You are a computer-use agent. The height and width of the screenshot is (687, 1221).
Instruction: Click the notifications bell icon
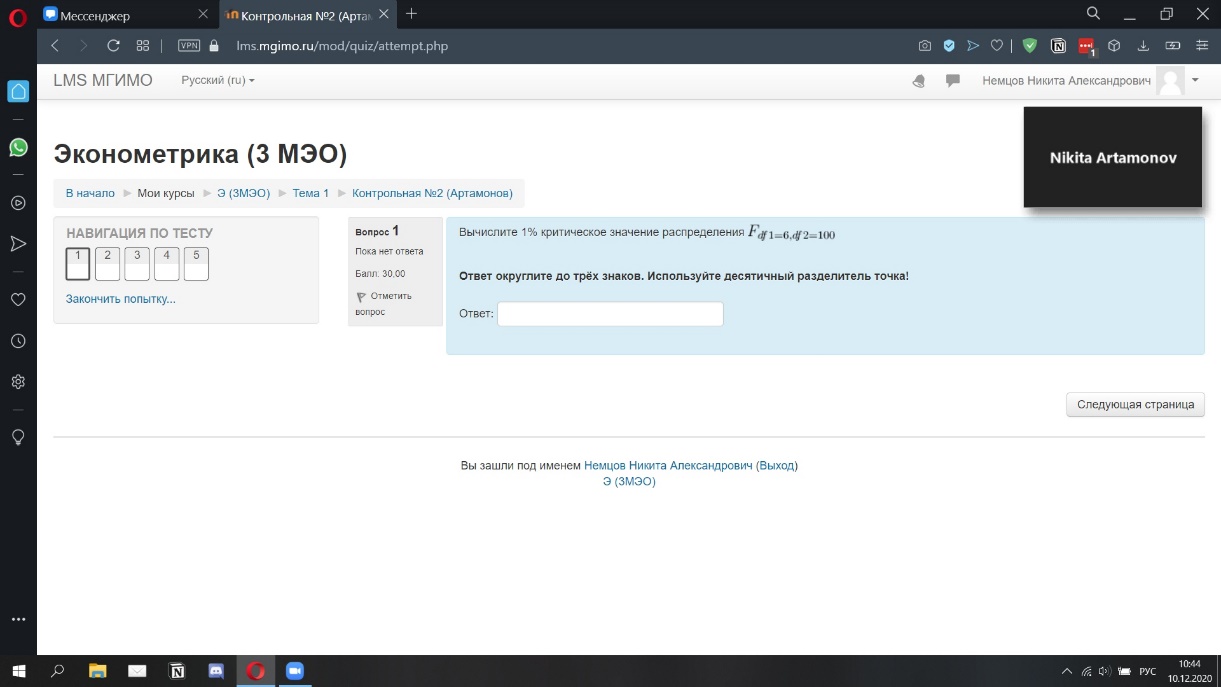[x=919, y=81]
